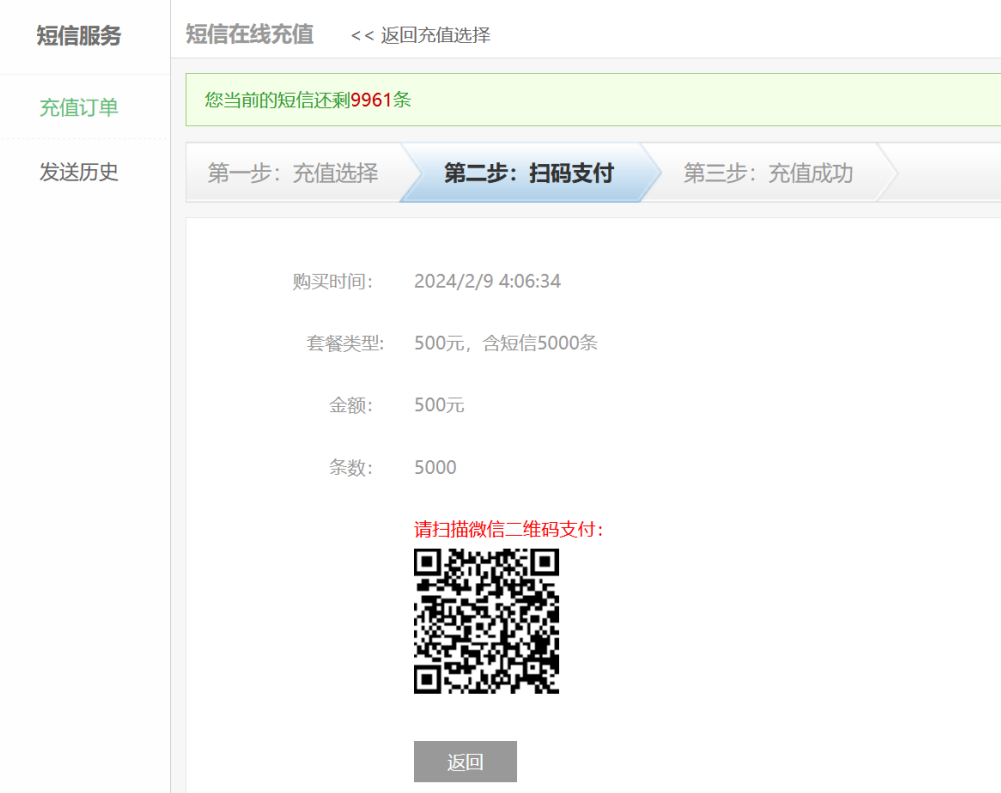The width and height of the screenshot is (1001, 793).
Task: Click the 金额 value 500元
Action: 439,405
